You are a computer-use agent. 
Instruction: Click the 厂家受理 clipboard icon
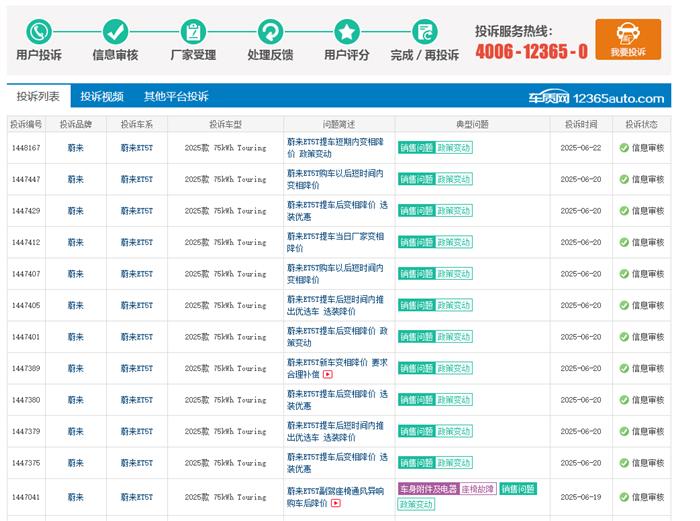pyautogui.click(x=193, y=32)
